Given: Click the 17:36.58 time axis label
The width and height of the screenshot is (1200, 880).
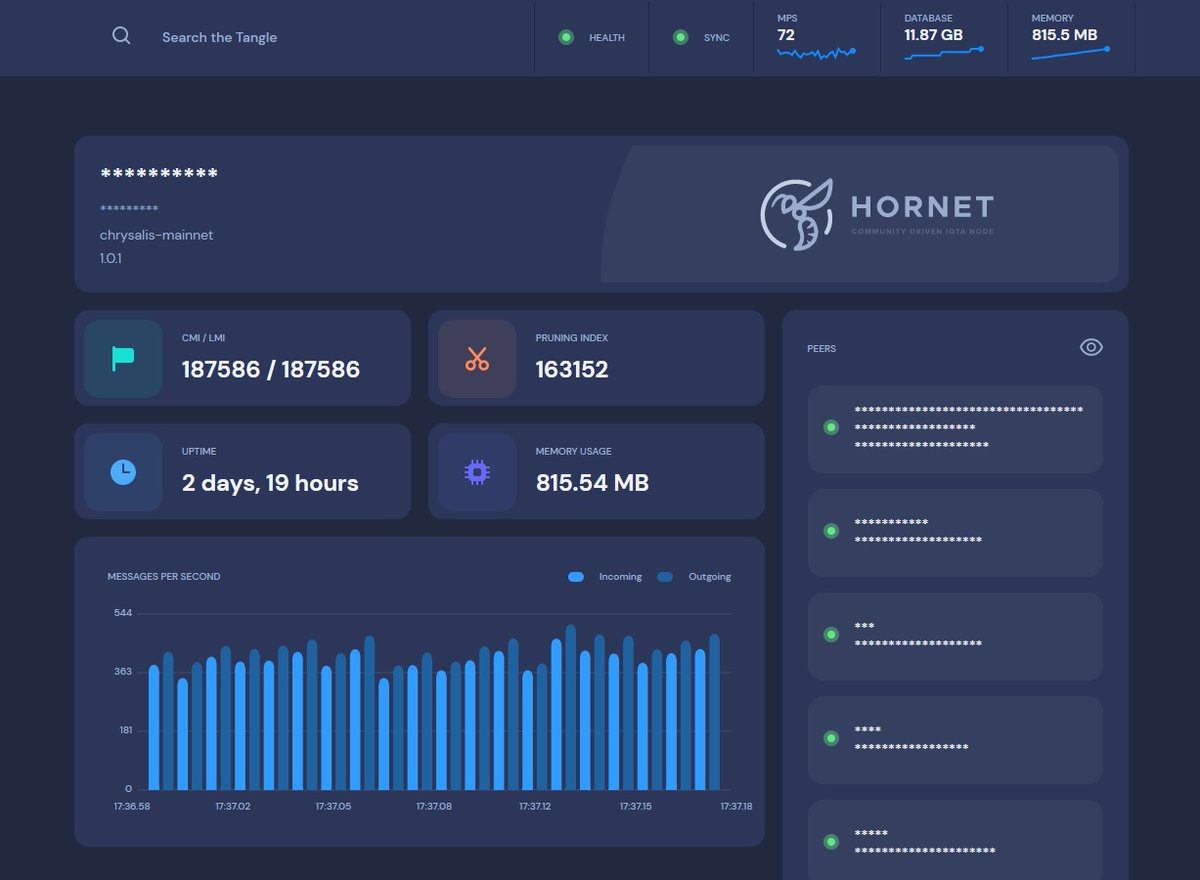Looking at the screenshot, I should click(132, 806).
